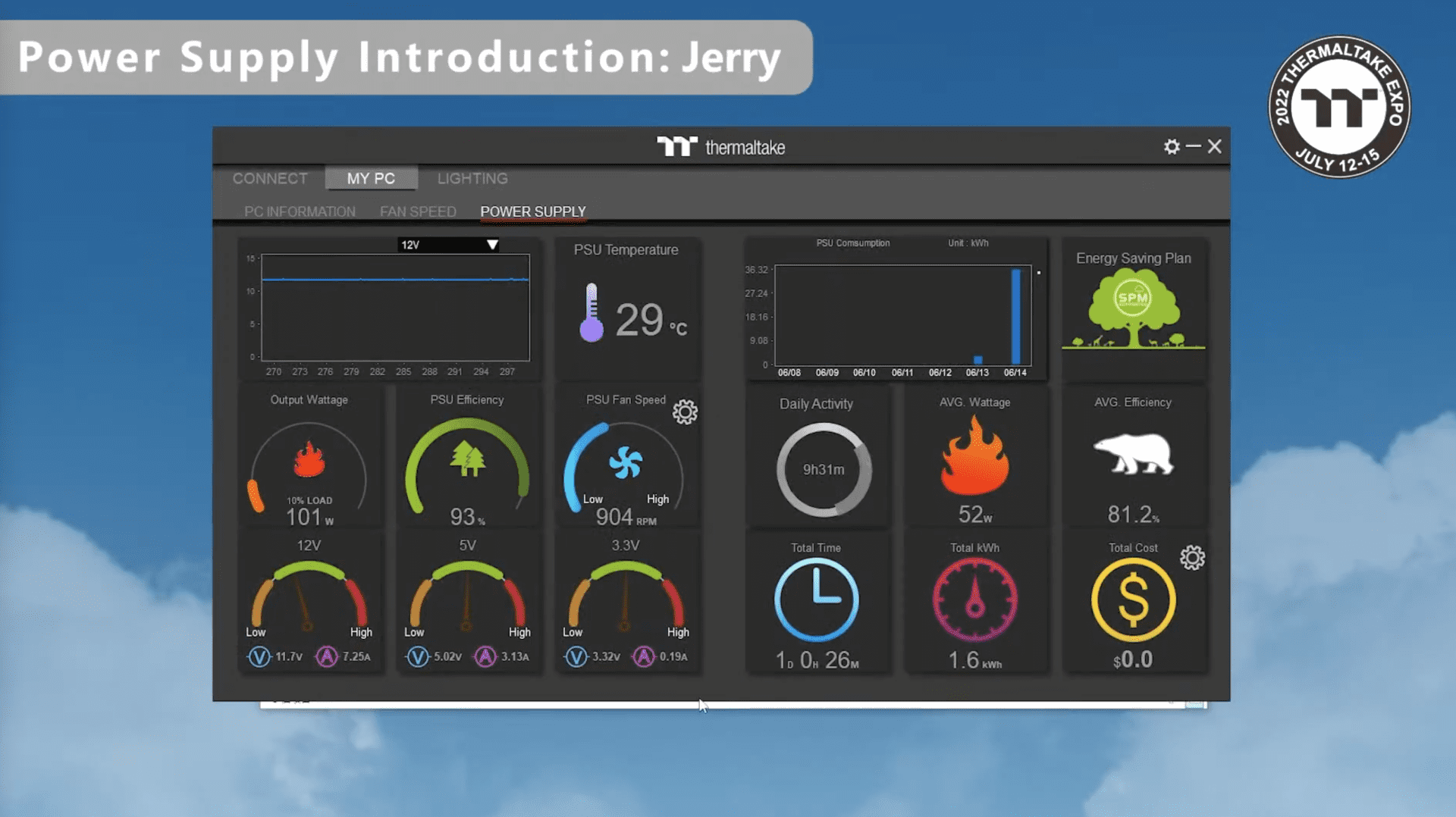
Task: Click the 93% PSU efficiency value
Action: pos(467,517)
